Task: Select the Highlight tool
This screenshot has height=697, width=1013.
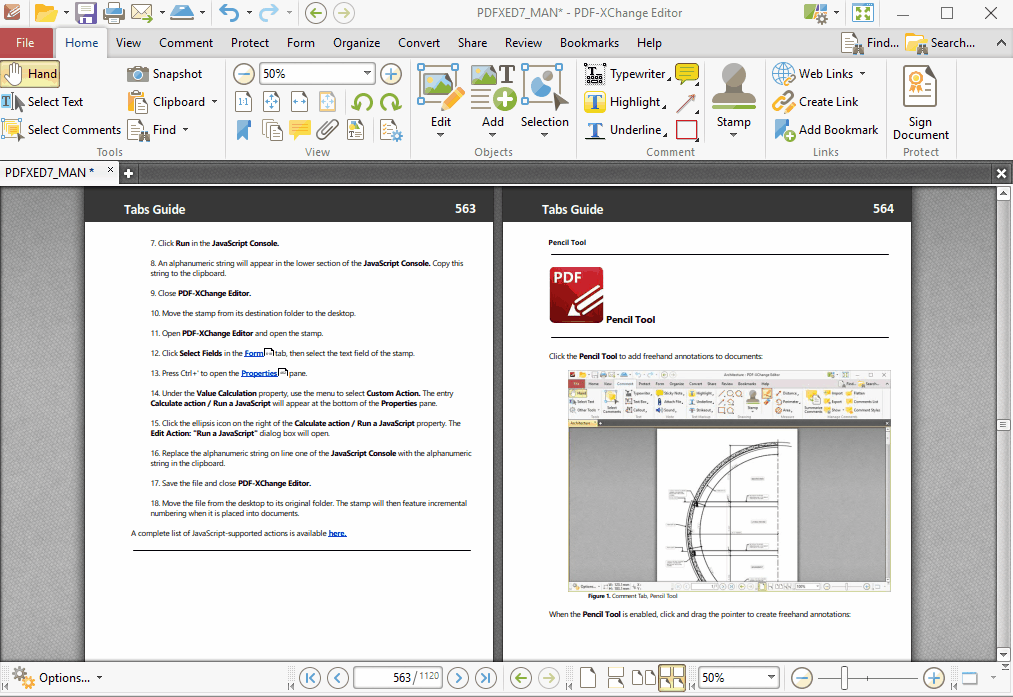Action: 624,101
